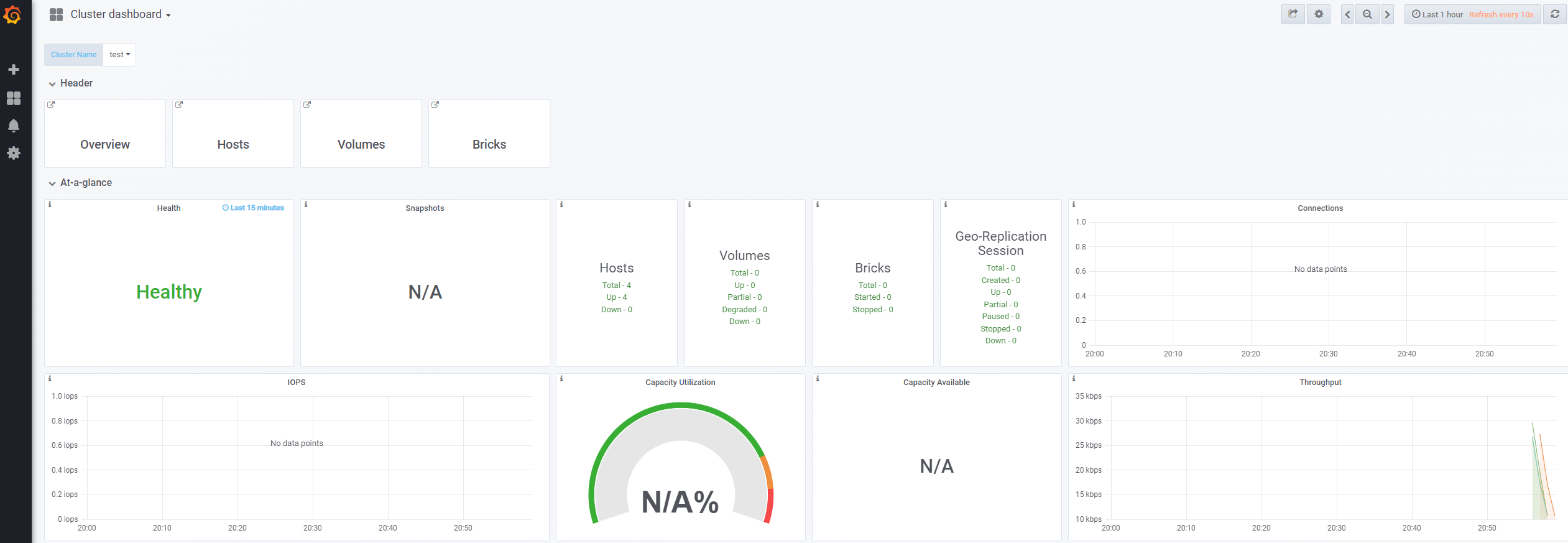Image resolution: width=1568 pixels, height=543 pixels.
Task: Open the Overview dashboard link
Action: [x=105, y=144]
